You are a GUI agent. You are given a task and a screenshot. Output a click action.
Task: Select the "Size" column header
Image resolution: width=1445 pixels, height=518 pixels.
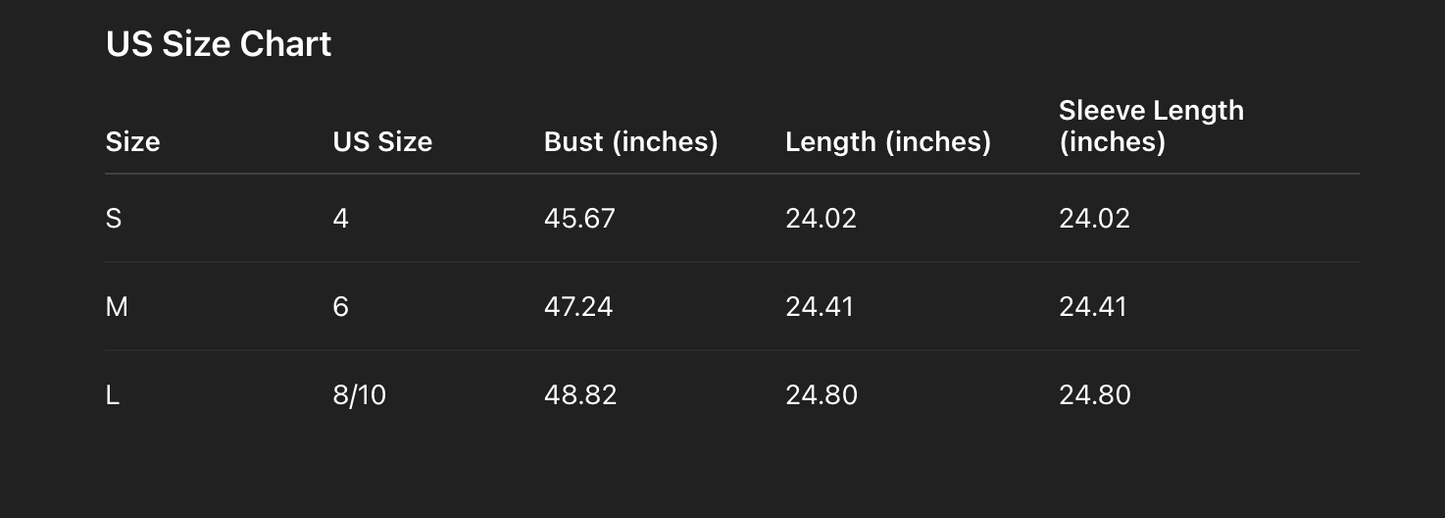133,142
